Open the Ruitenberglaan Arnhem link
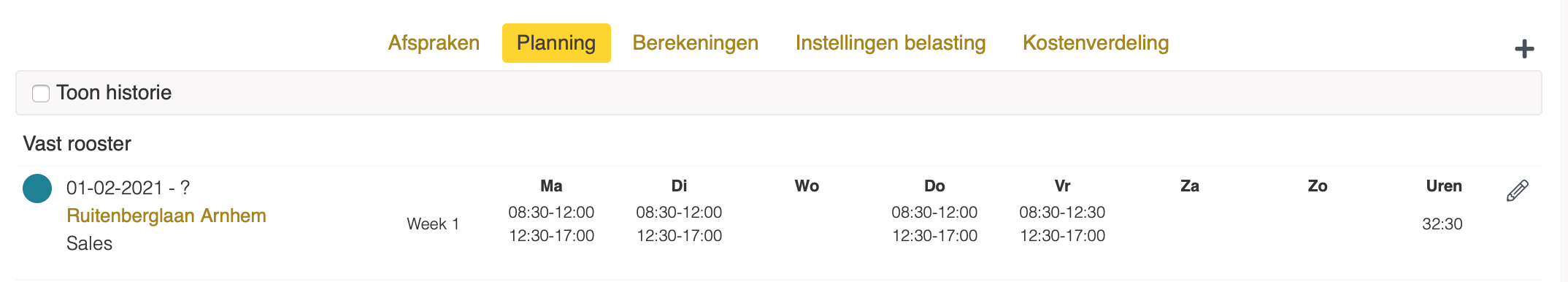Screen dimensions: 1568x282 (x=166, y=216)
